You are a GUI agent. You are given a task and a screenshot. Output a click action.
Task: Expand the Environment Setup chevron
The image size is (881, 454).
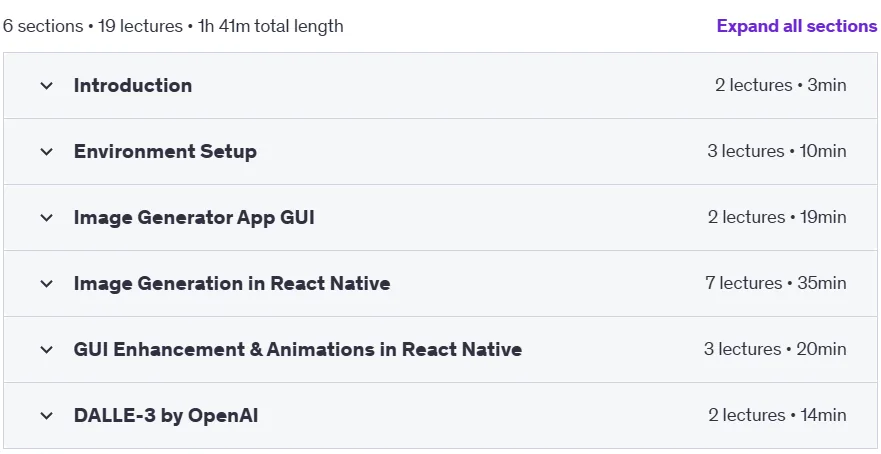tap(47, 152)
